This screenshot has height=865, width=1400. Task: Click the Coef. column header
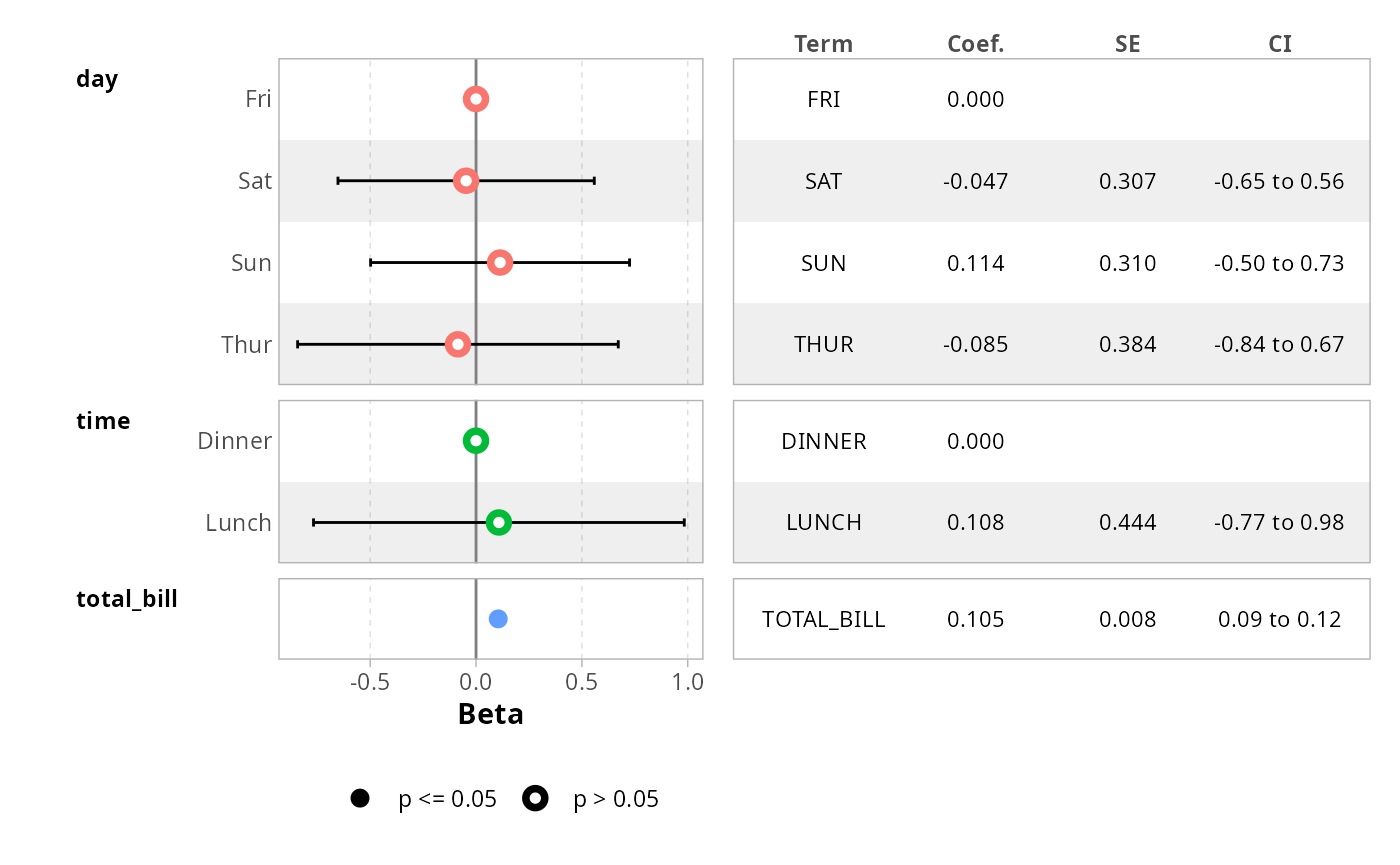[975, 44]
